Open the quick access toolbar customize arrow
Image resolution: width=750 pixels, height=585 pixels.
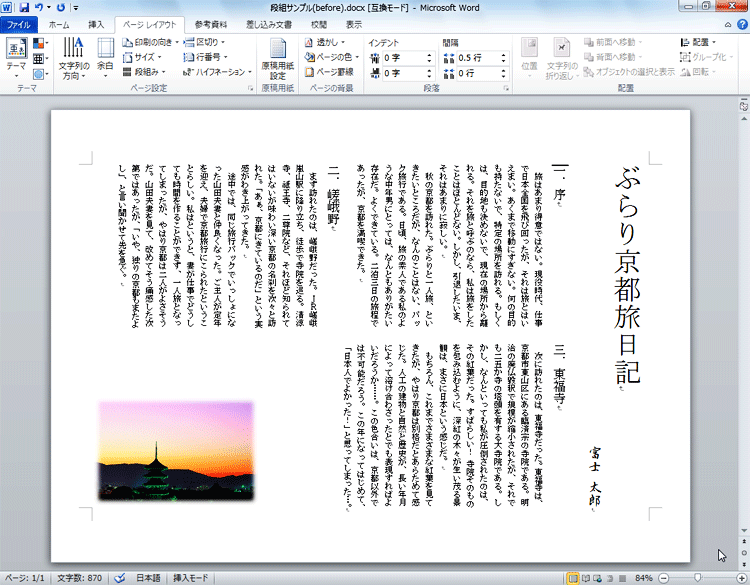75,8
